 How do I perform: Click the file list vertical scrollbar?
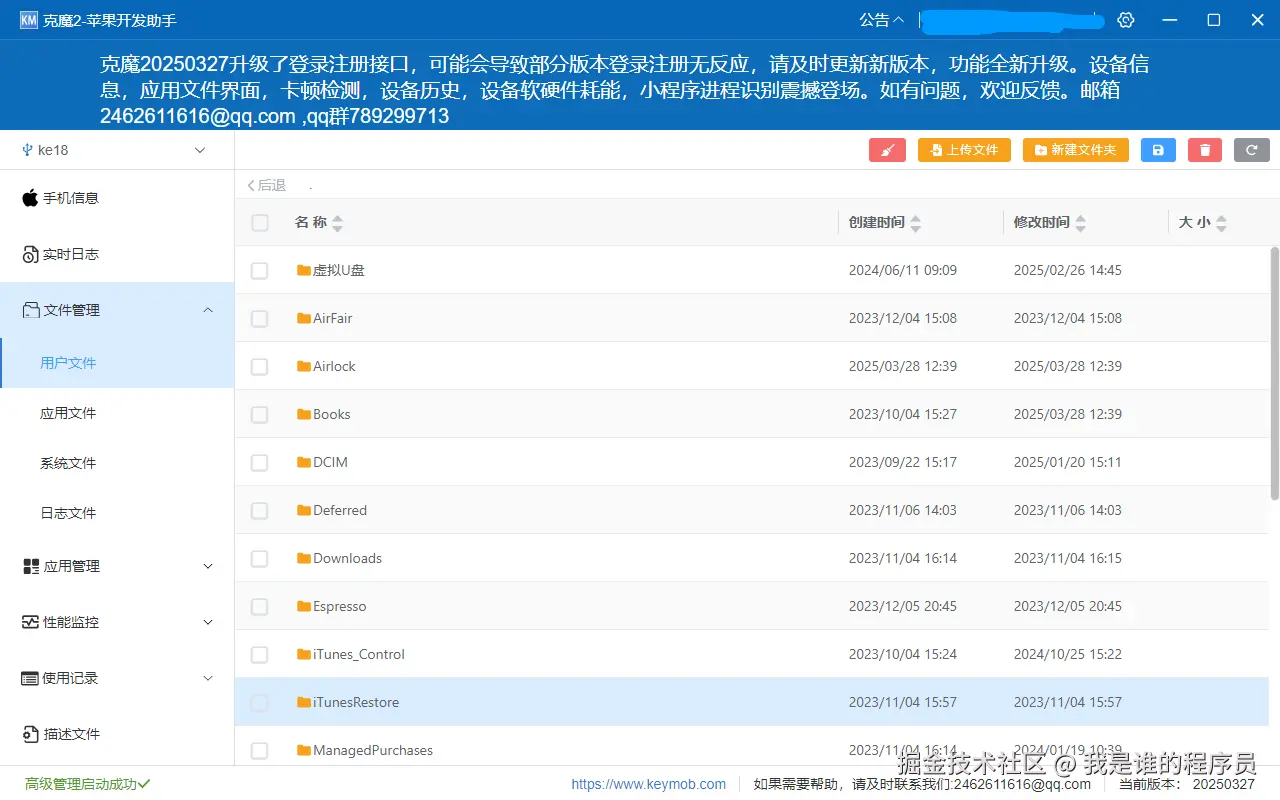[x=1274, y=373]
